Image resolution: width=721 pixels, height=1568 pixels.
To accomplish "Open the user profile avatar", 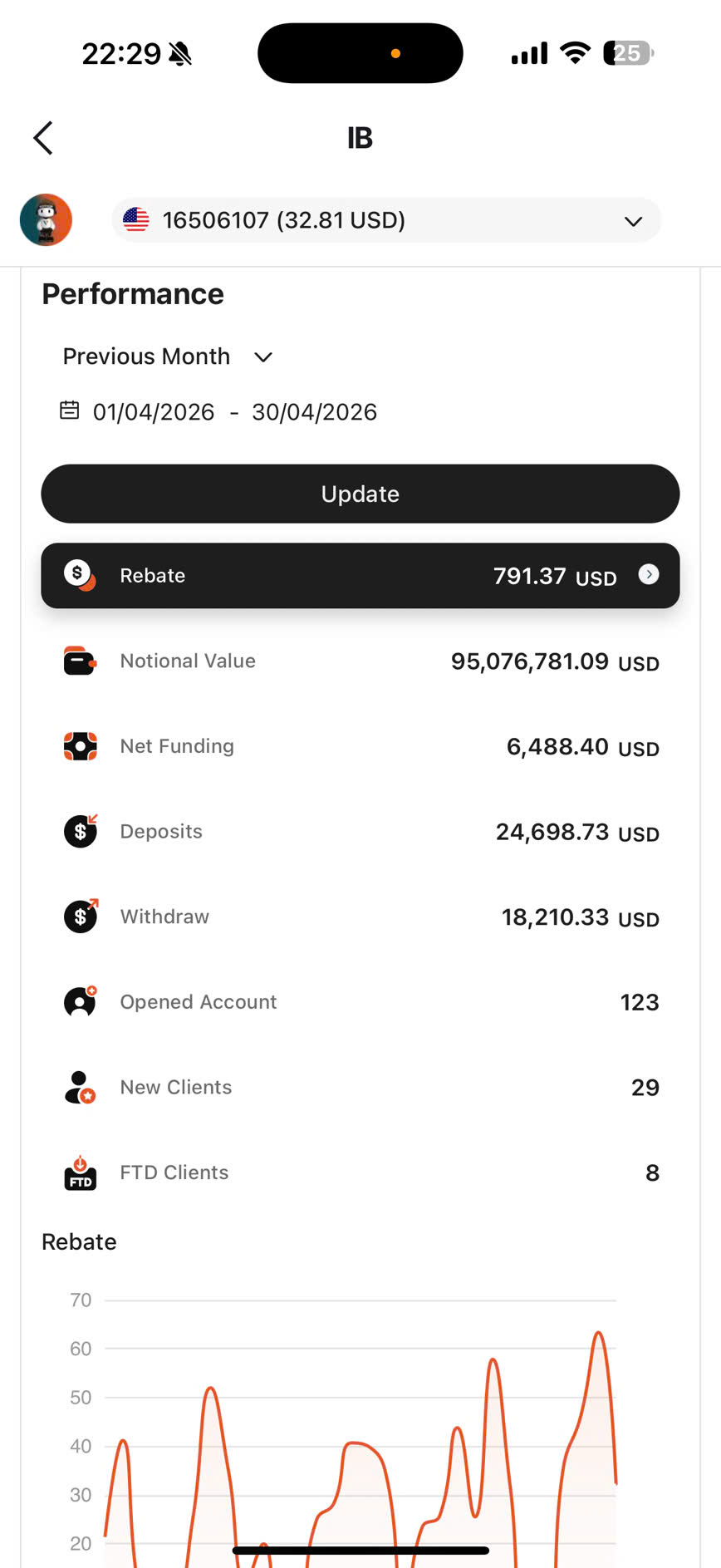I will pyautogui.click(x=47, y=220).
